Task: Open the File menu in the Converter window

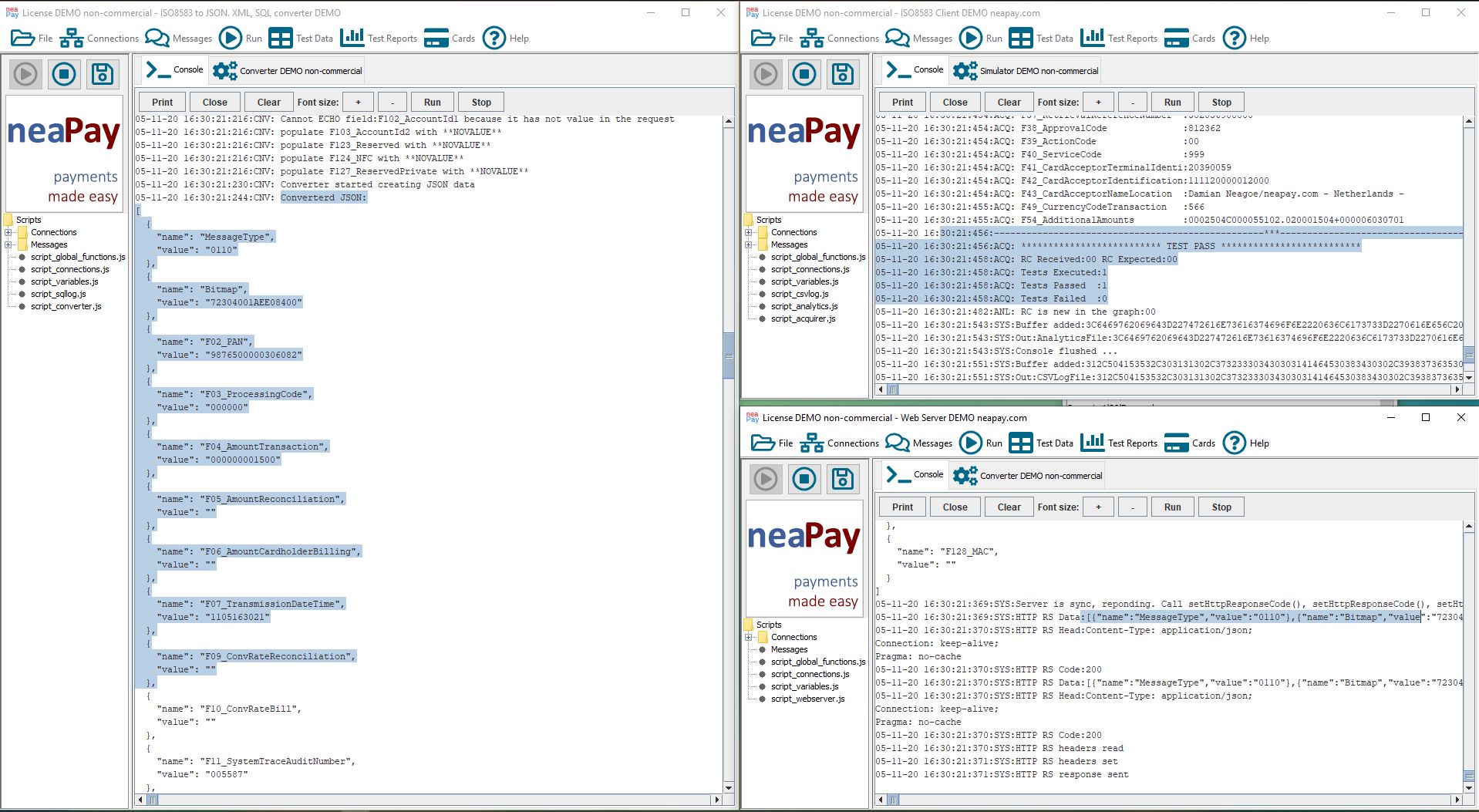Action: (x=32, y=38)
